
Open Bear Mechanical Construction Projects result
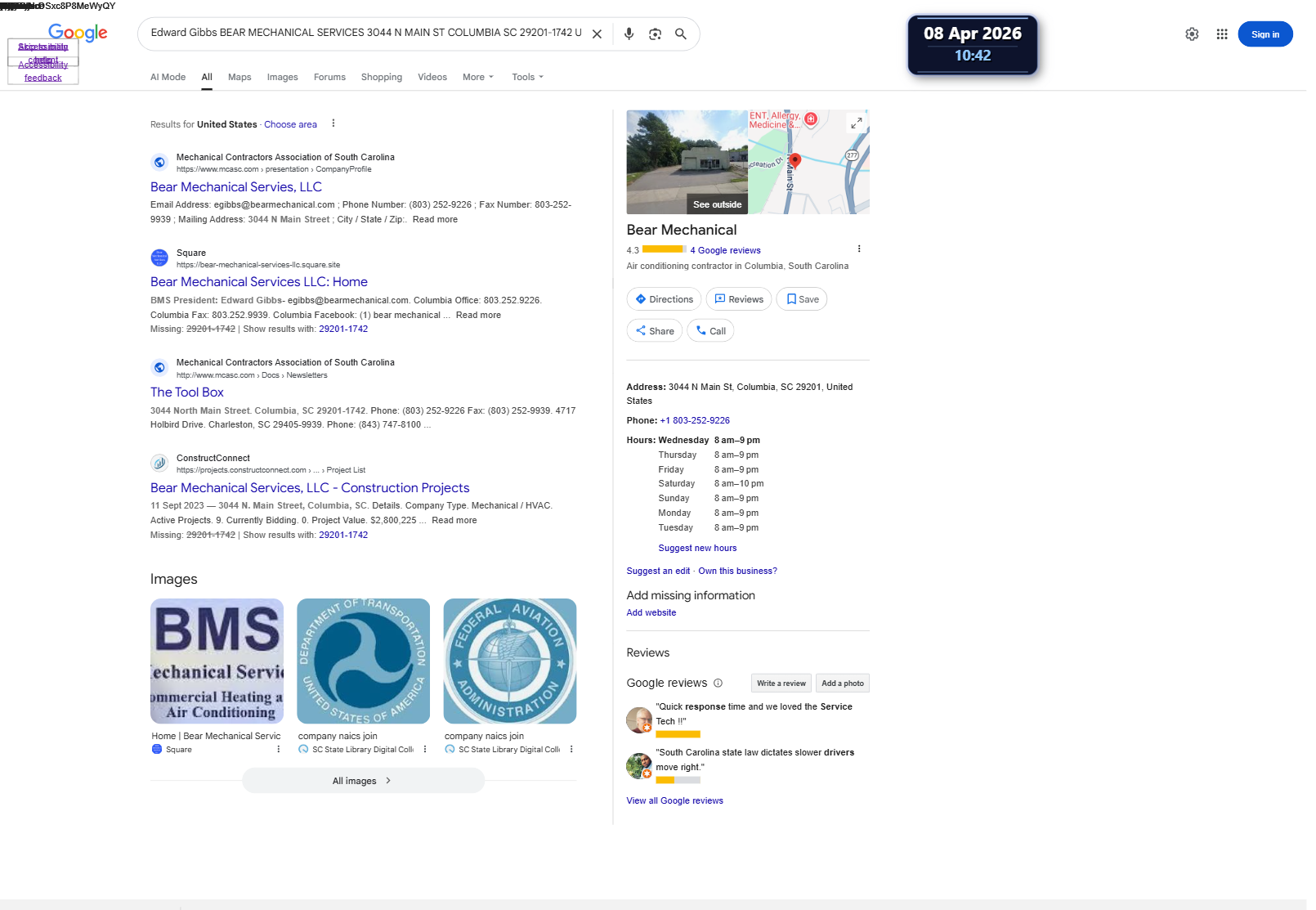(310, 488)
